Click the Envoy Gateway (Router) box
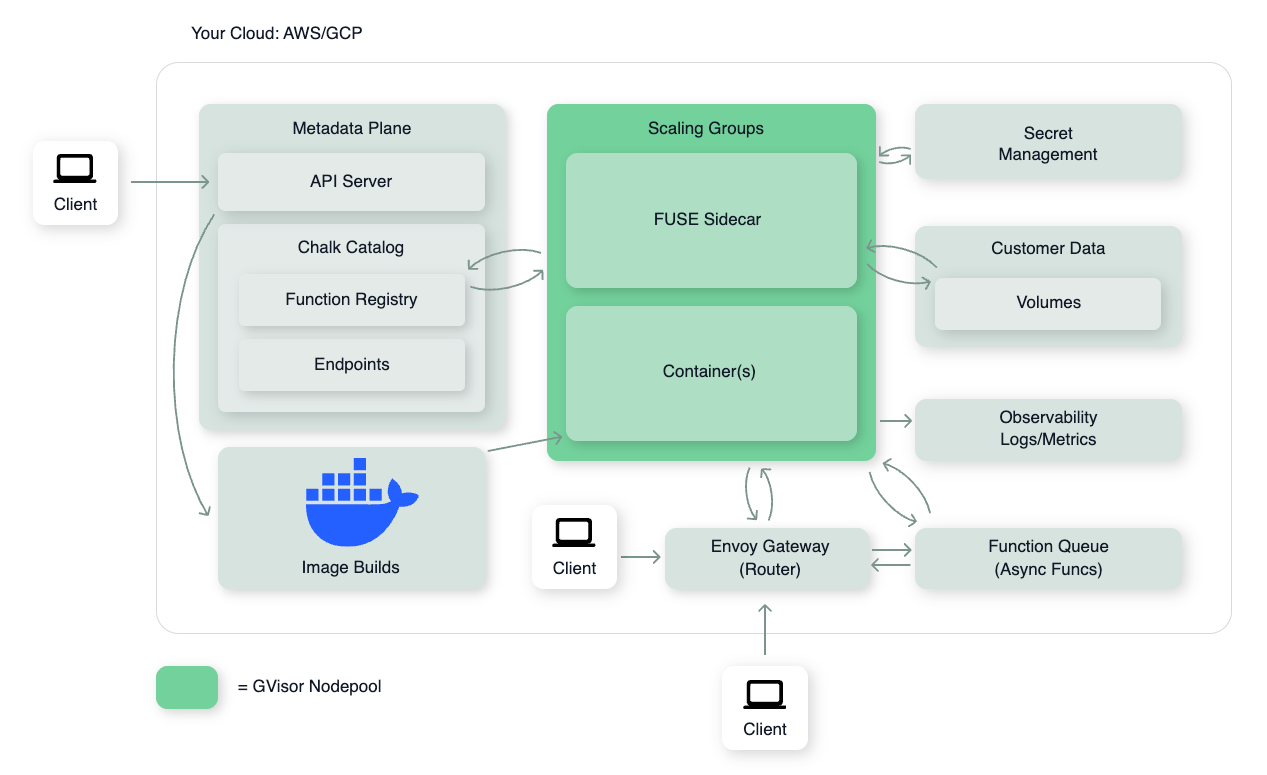Screen dimensions: 1267x775 click(x=769, y=558)
